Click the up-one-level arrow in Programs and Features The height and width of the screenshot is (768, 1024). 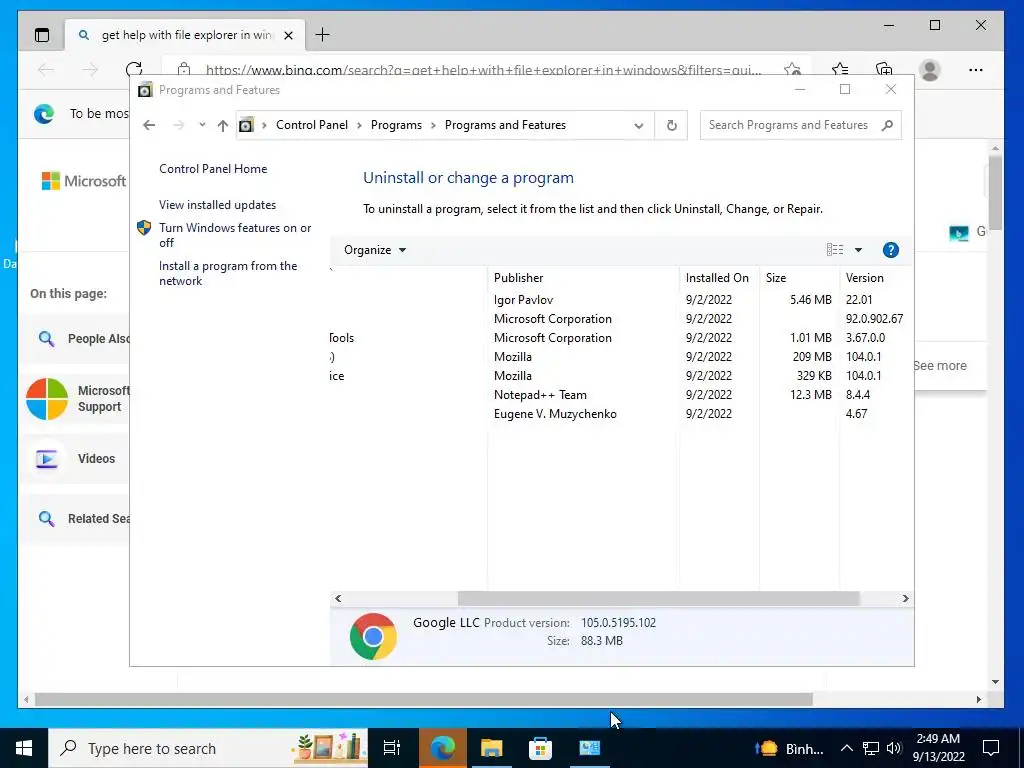point(223,125)
